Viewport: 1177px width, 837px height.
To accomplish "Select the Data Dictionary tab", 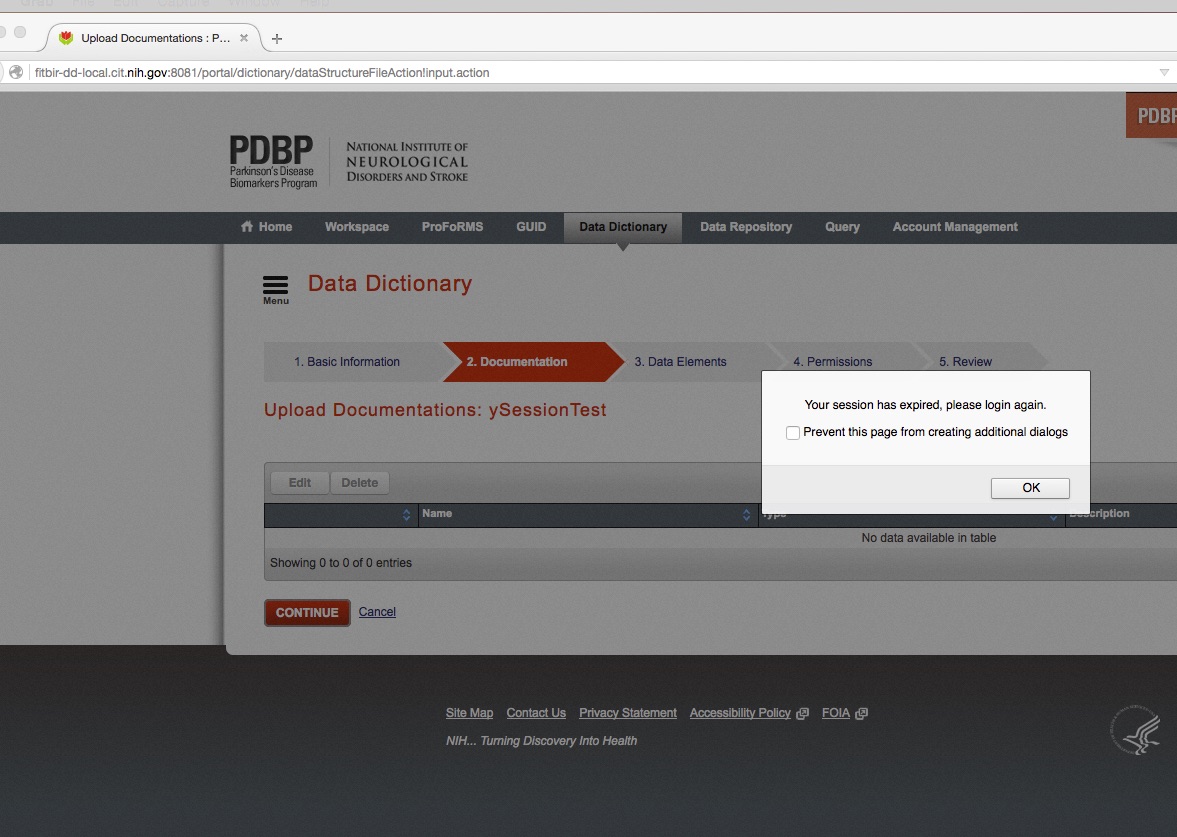I will [x=623, y=227].
